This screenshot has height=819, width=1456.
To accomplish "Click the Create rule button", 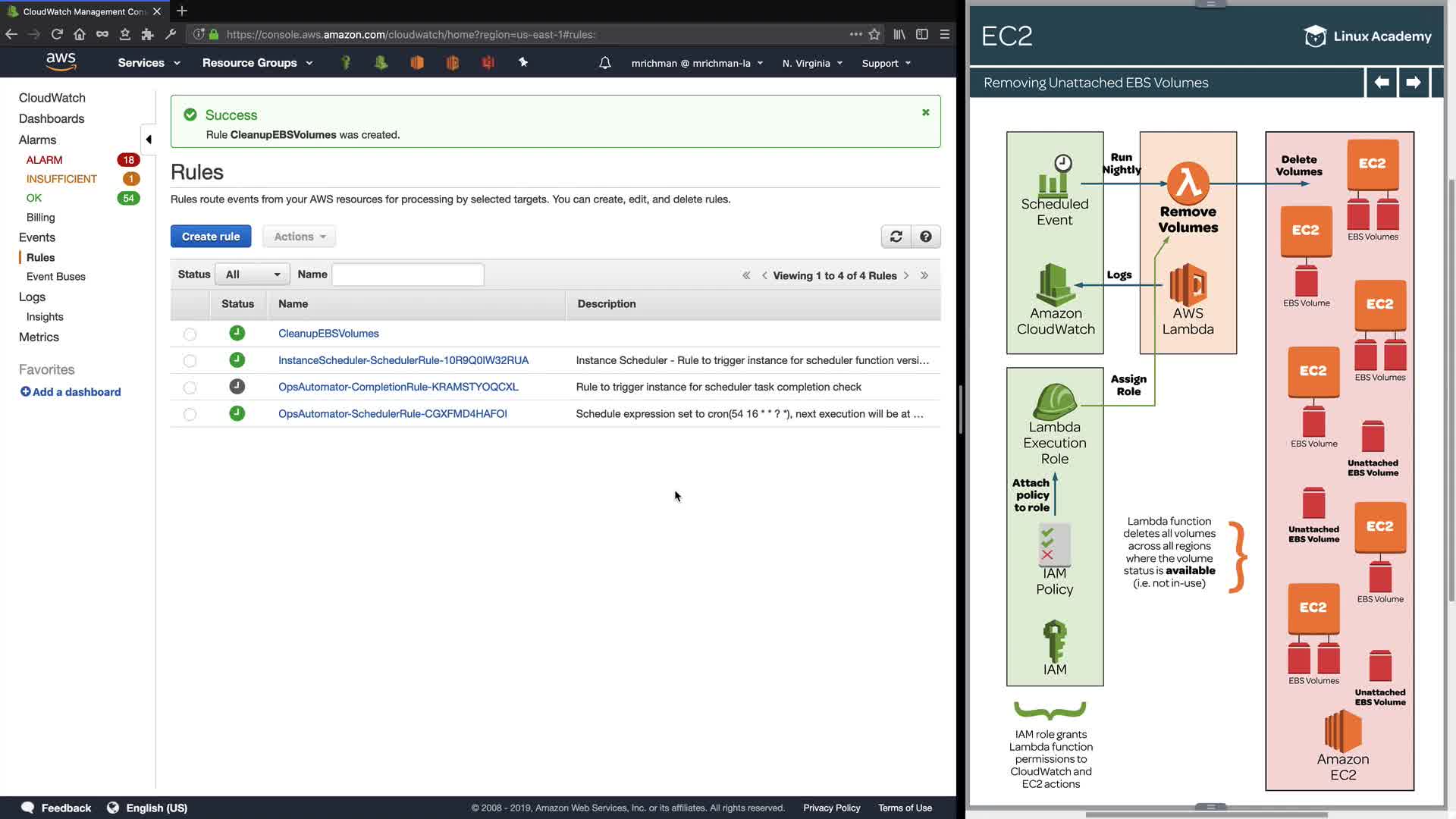I will 210,237.
